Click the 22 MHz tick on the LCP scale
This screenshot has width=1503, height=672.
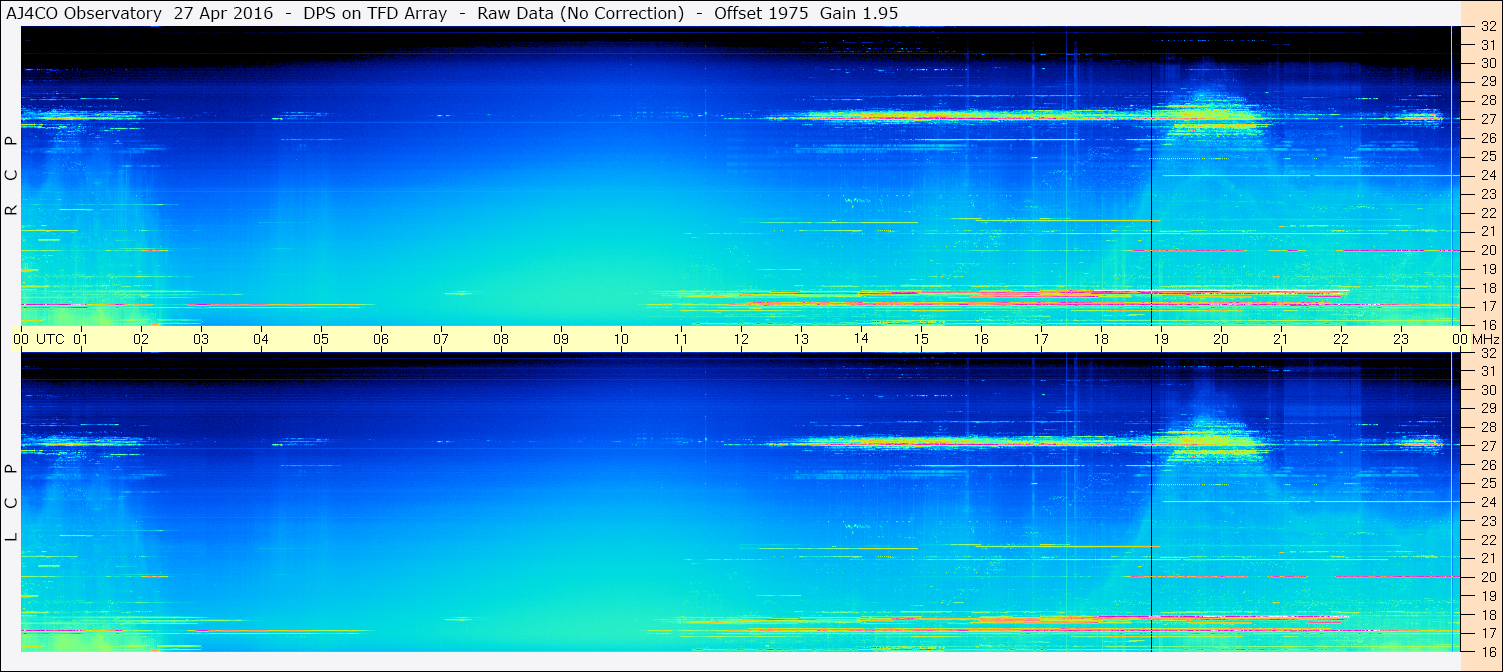[x=1487, y=540]
